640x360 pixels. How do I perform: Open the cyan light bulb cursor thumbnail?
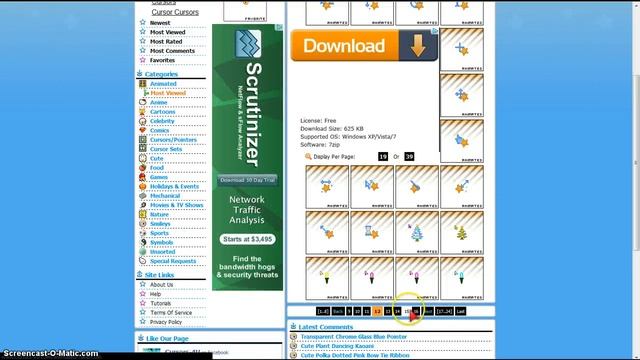(x=462, y=278)
